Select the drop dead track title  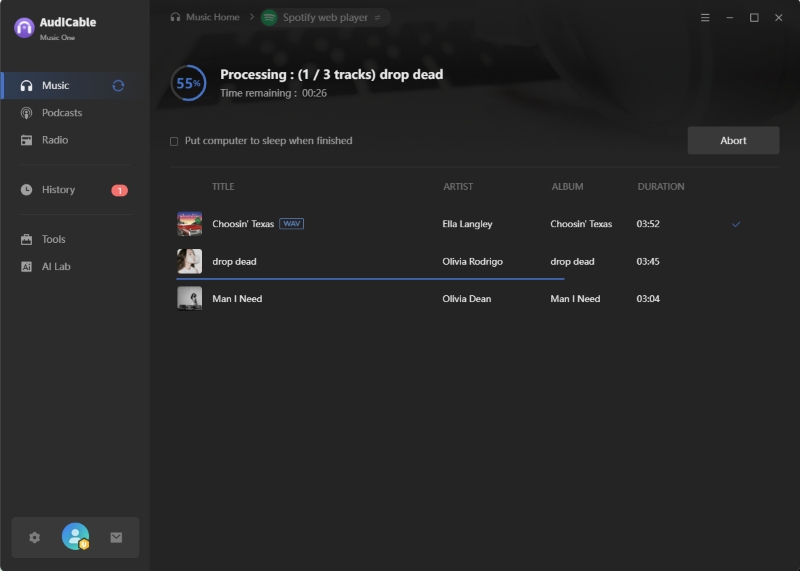coord(234,261)
